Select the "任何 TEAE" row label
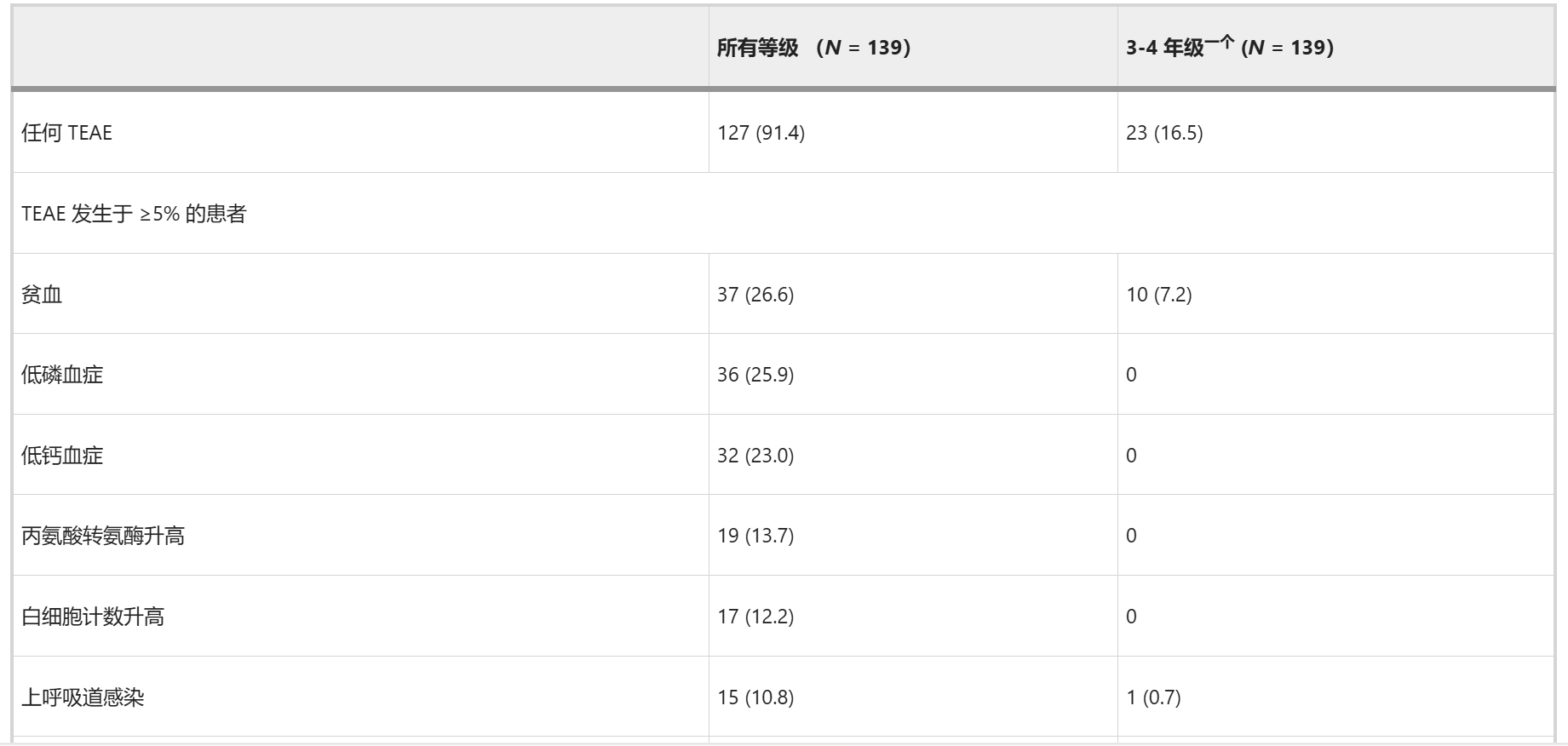The height and width of the screenshot is (746, 1568). [66, 133]
